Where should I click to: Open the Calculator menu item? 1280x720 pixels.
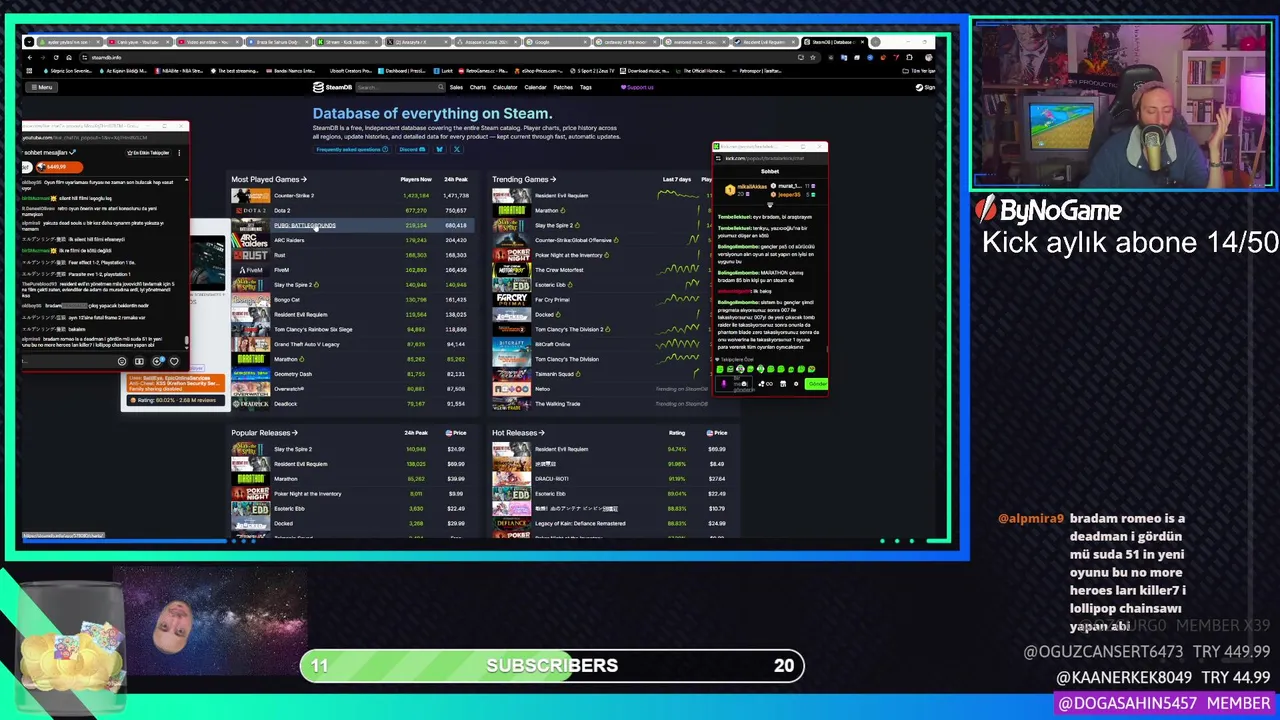[x=505, y=87]
